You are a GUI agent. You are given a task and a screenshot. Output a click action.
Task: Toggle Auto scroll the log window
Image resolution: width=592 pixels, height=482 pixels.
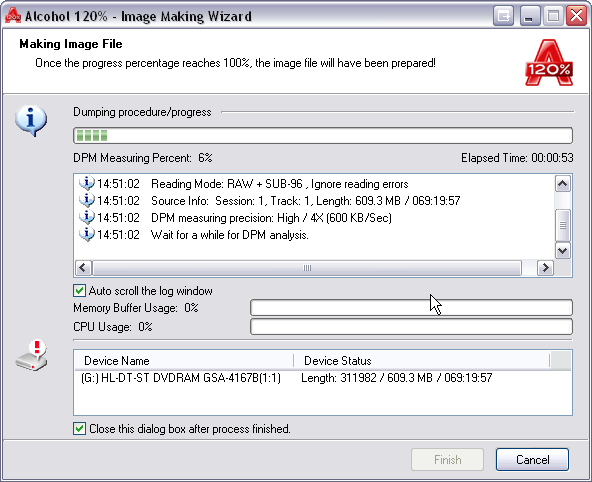[x=79, y=291]
